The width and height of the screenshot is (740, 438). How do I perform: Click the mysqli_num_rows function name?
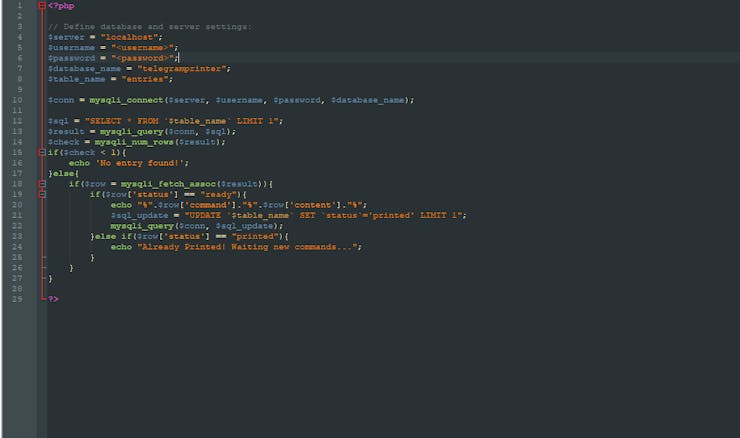tap(134, 142)
